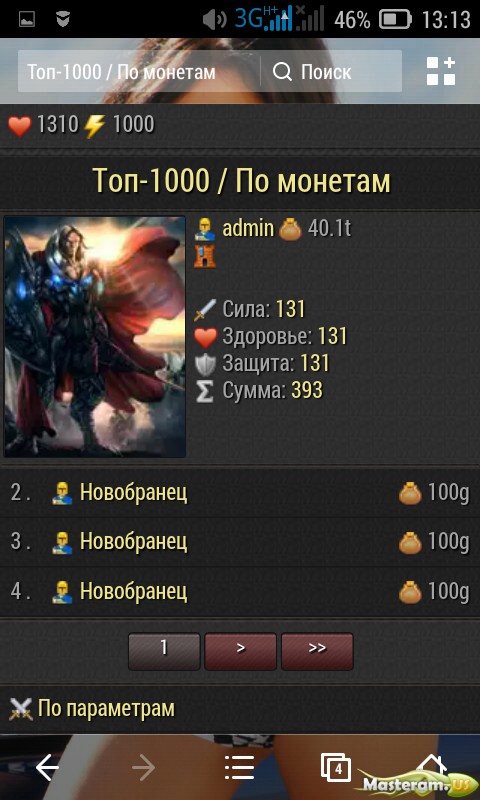Open Новобранец ranked fourth
Viewport: 480px width, 800px height.
[134, 592]
